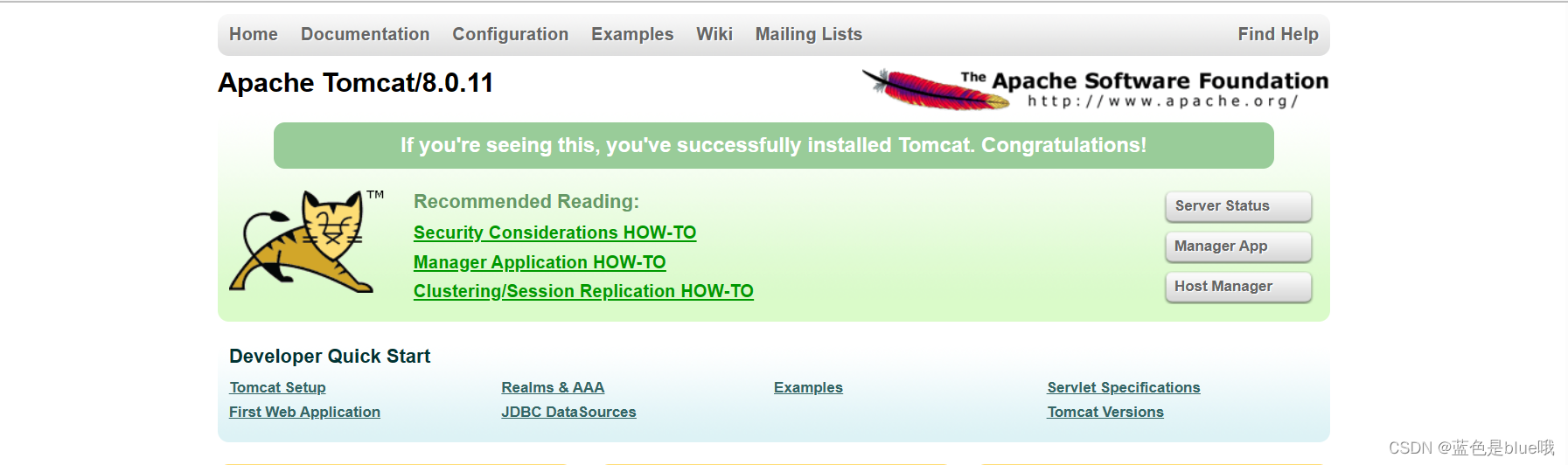Open Security Considerations HOW-TO link

click(555, 232)
